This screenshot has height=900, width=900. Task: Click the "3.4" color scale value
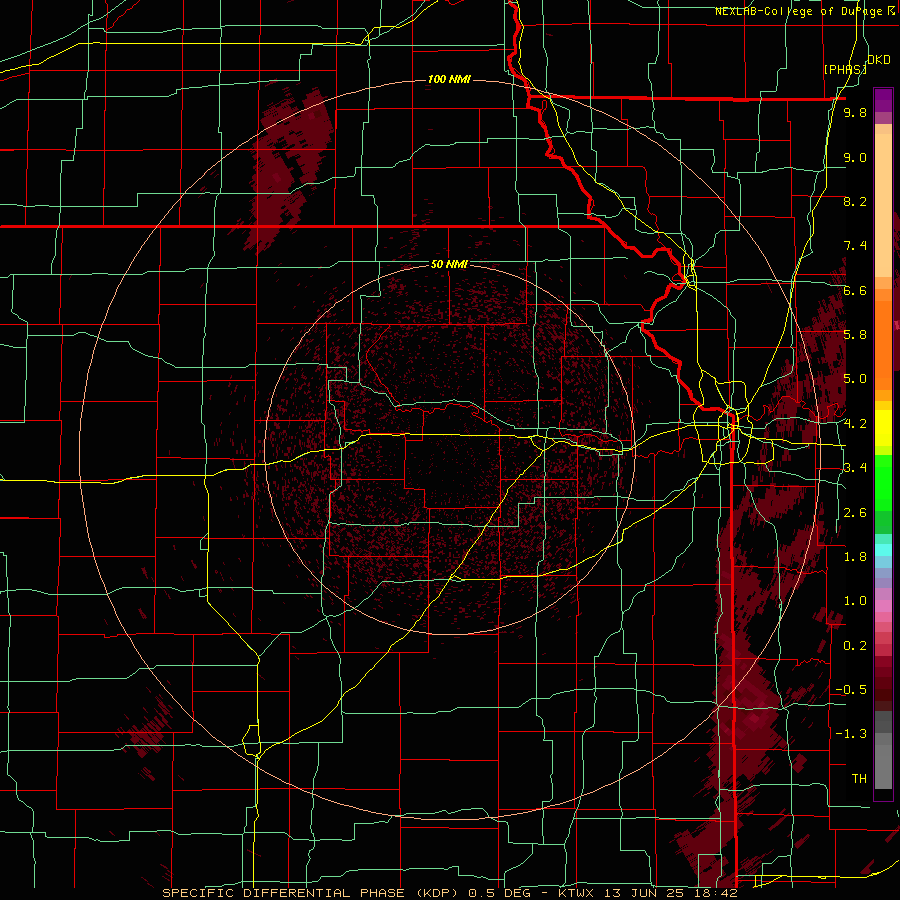855,468
